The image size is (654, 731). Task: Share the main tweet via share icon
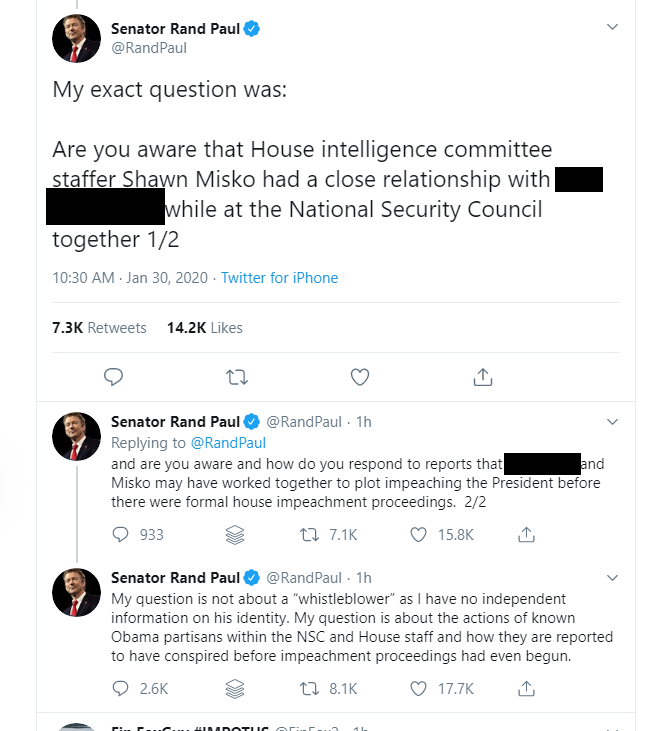point(483,377)
